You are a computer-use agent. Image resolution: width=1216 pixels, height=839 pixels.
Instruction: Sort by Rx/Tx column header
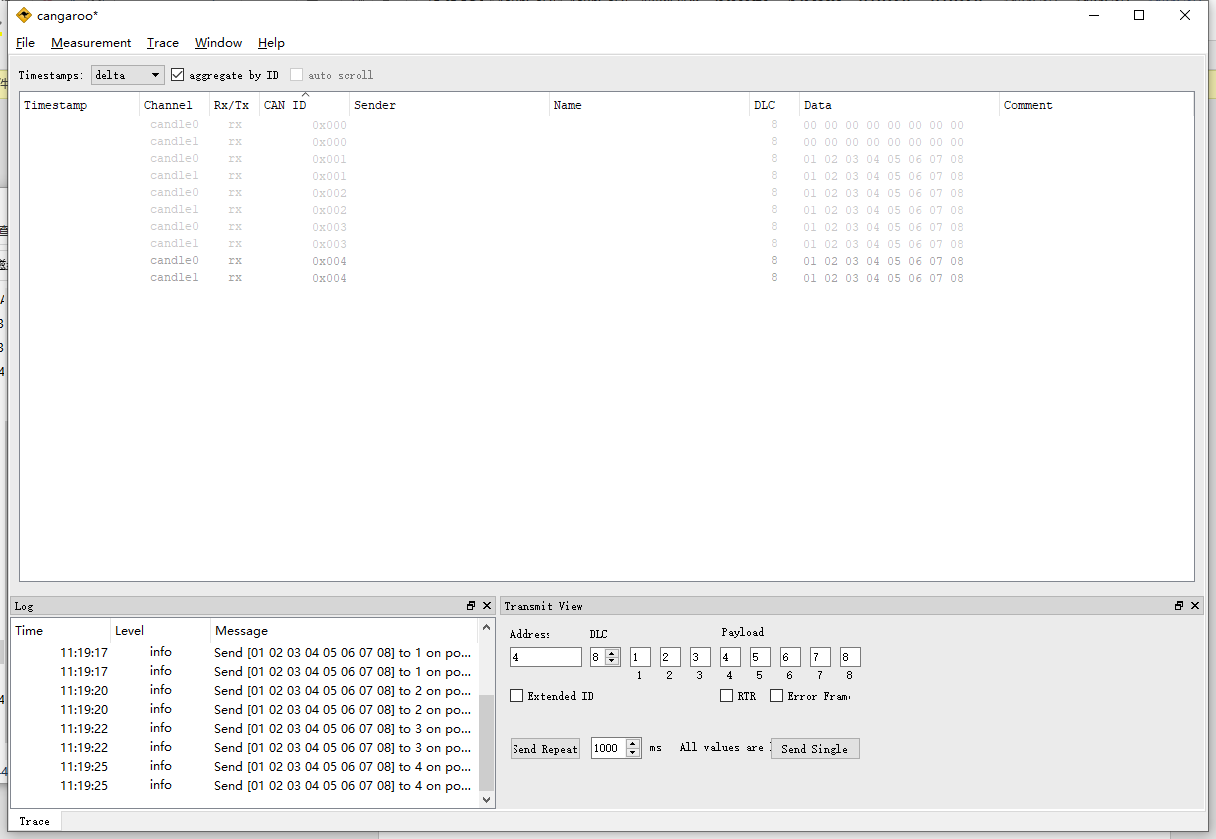235,105
